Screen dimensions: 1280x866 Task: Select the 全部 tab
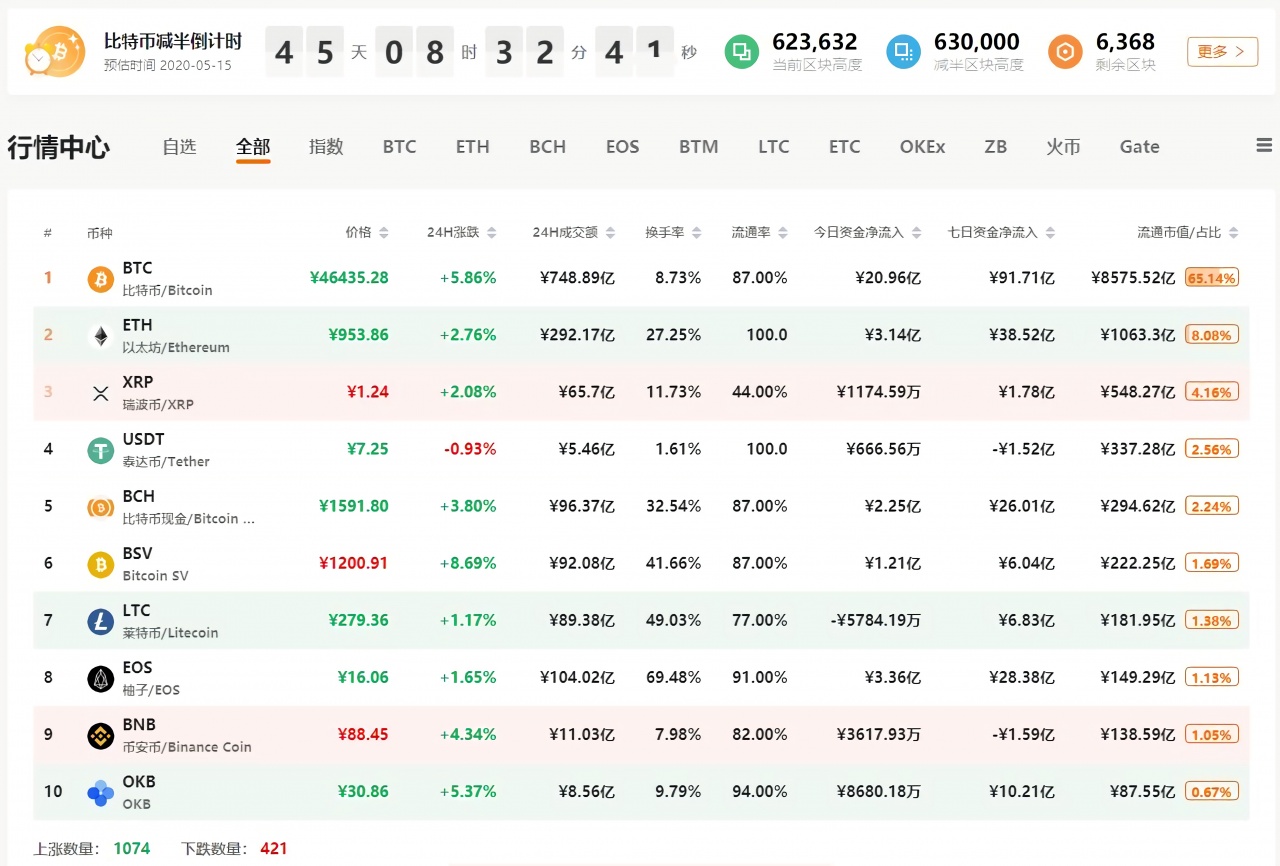pyautogui.click(x=253, y=146)
